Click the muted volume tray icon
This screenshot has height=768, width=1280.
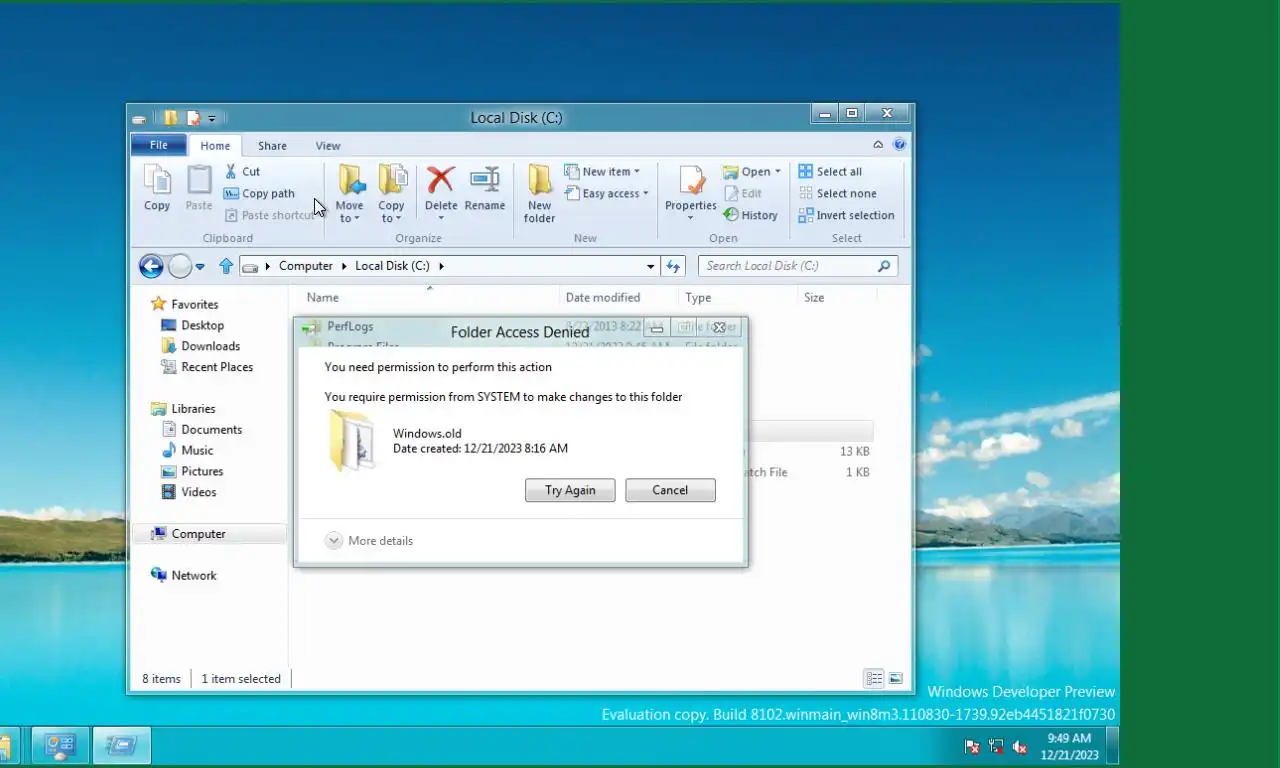tap(1020, 746)
